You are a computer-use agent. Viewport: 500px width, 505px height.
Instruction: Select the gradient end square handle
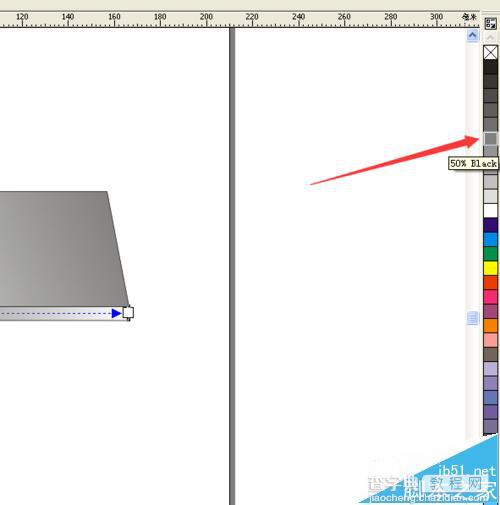click(128, 313)
